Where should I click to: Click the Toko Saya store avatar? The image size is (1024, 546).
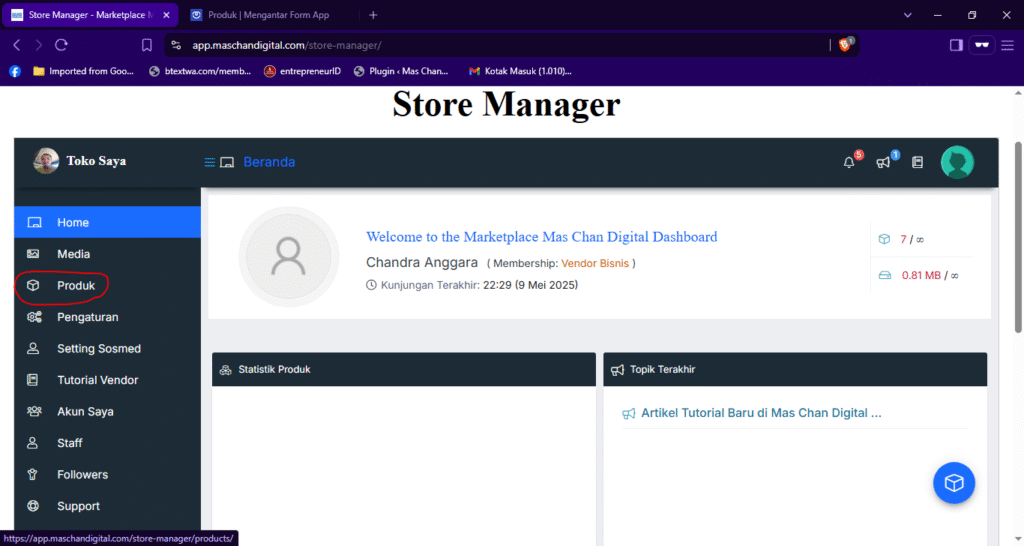click(x=46, y=161)
